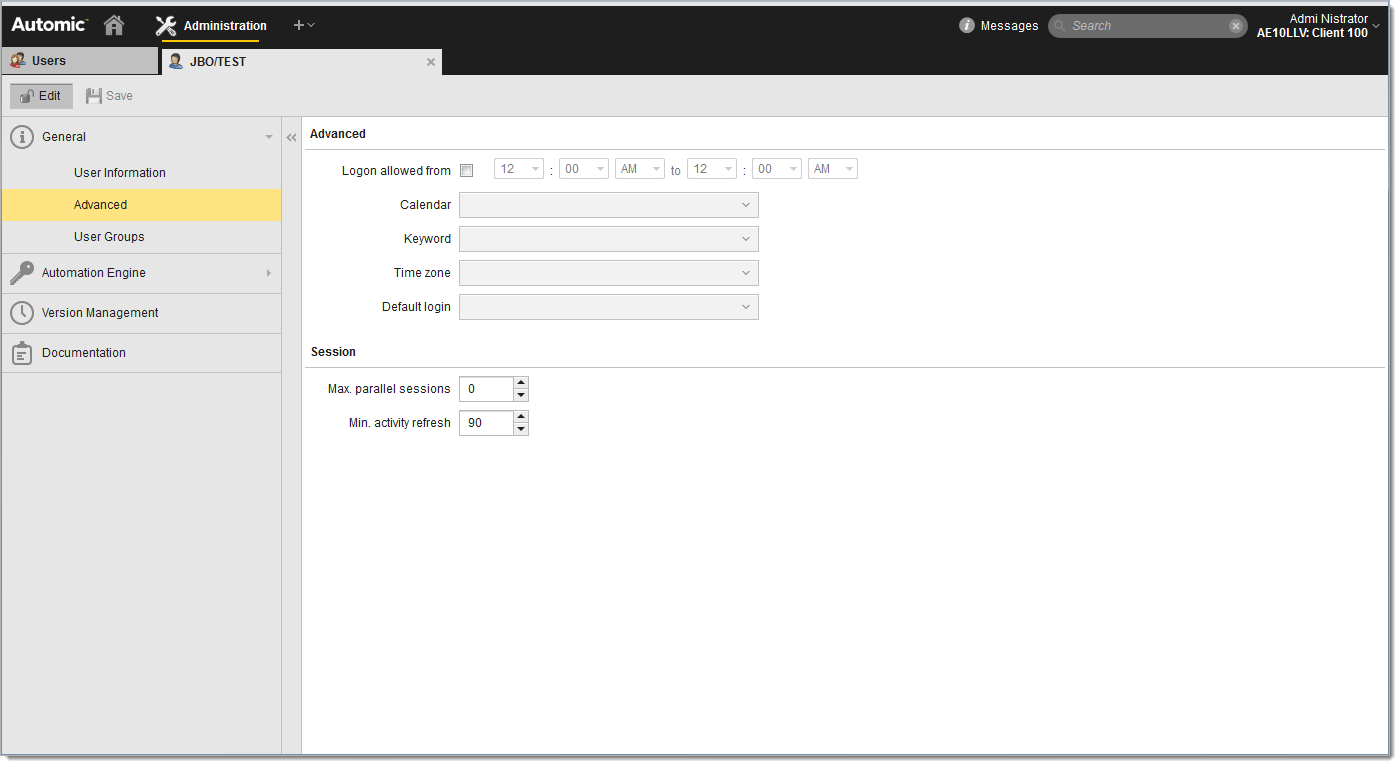Click the Home icon in the top bar
Image resolution: width=1400 pixels, height=766 pixels.
(x=113, y=25)
